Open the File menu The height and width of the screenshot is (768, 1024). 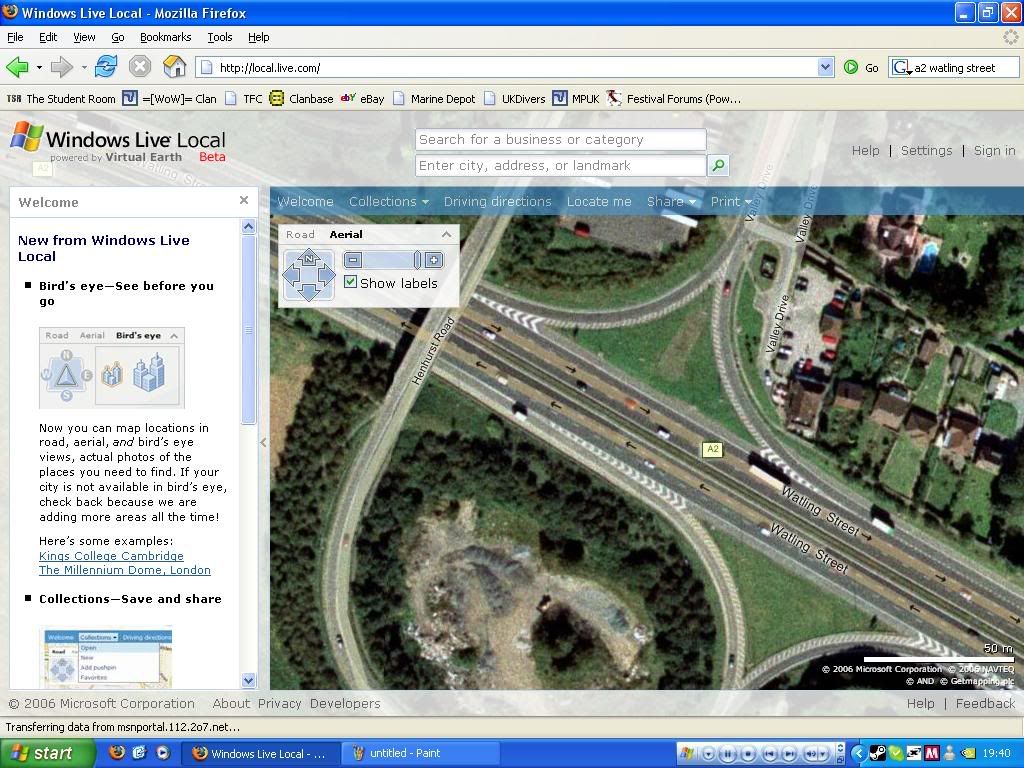(x=15, y=37)
